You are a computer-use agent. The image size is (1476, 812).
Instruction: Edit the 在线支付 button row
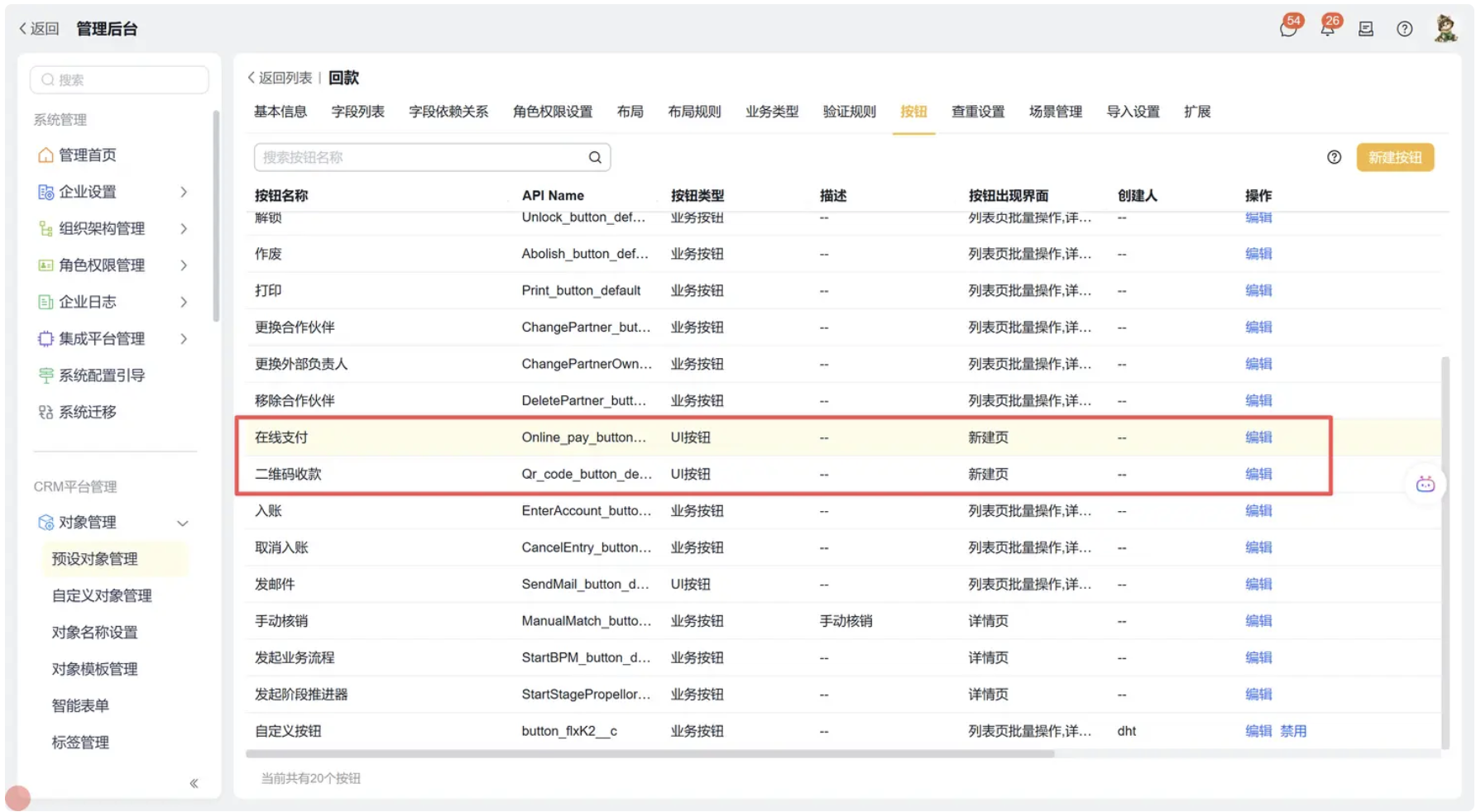[1258, 437]
